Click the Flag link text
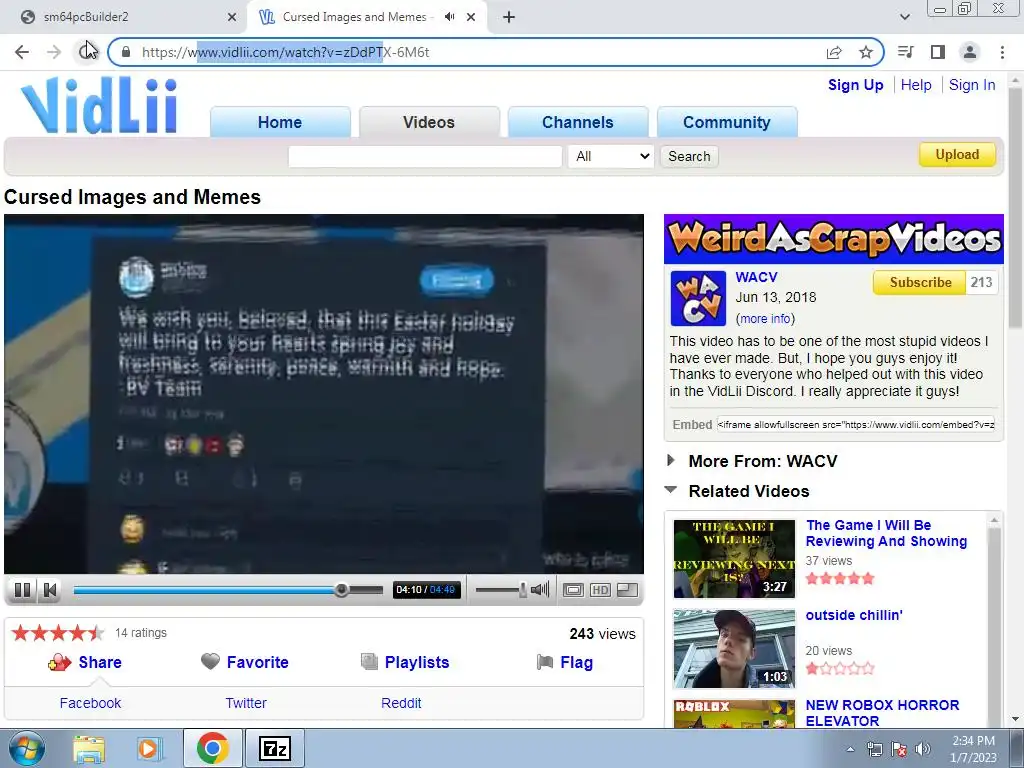Image resolution: width=1024 pixels, height=768 pixels. (x=577, y=662)
